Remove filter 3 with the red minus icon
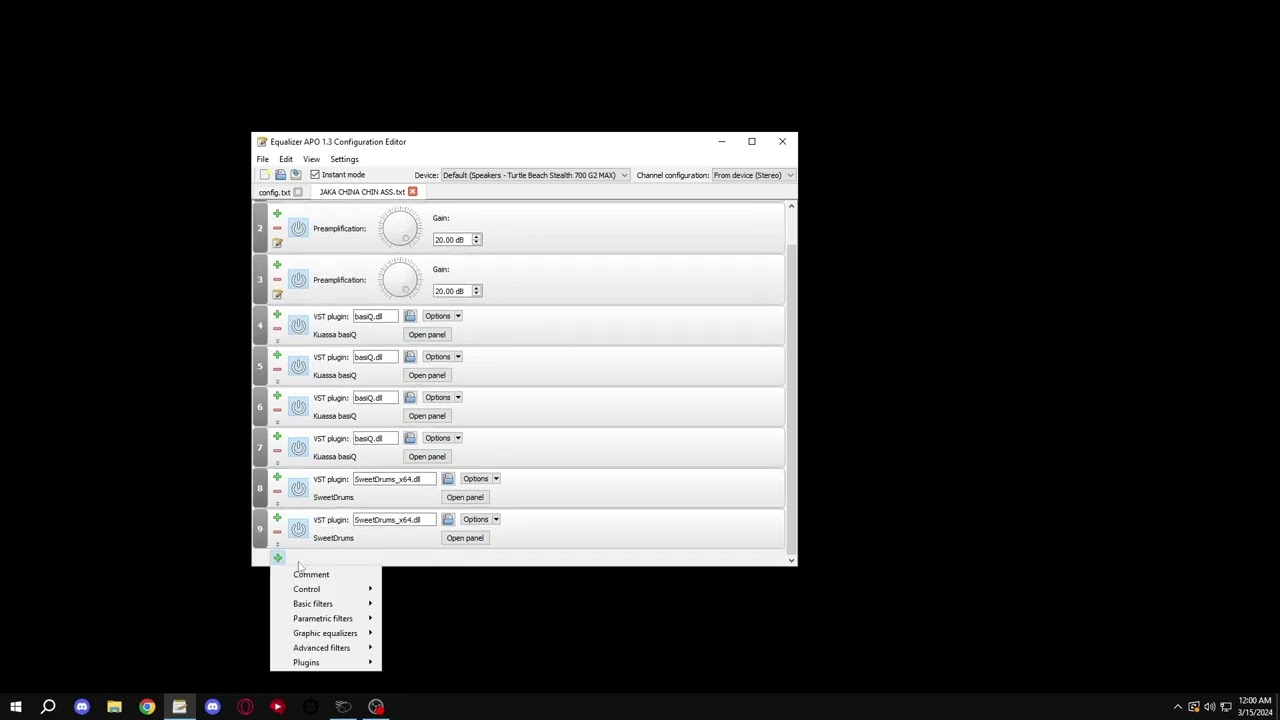The width and height of the screenshot is (1280, 720). 277,280
